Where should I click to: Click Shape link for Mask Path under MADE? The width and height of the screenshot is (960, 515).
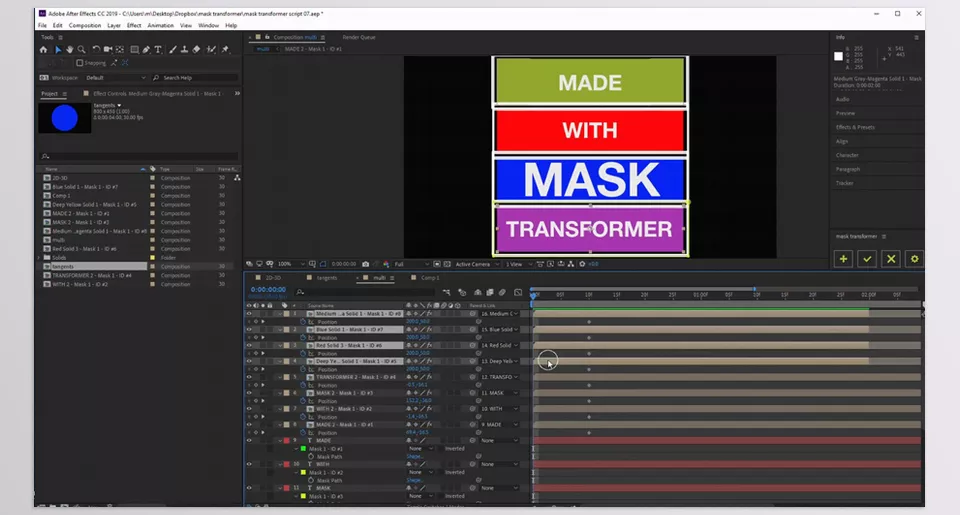[x=414, y=456]
